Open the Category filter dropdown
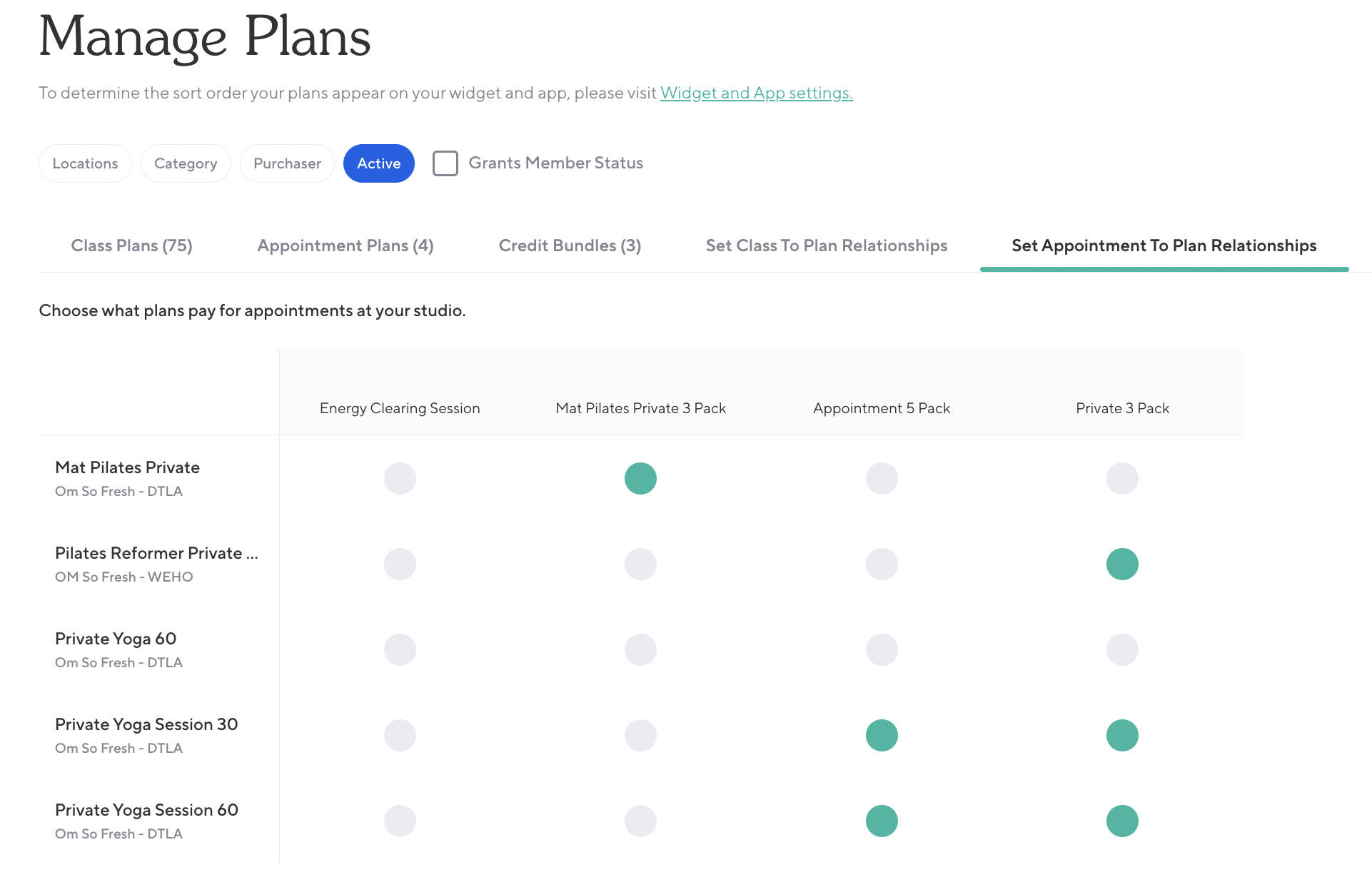The height and width of the screenshot is (892, 1372). [186, 163]
